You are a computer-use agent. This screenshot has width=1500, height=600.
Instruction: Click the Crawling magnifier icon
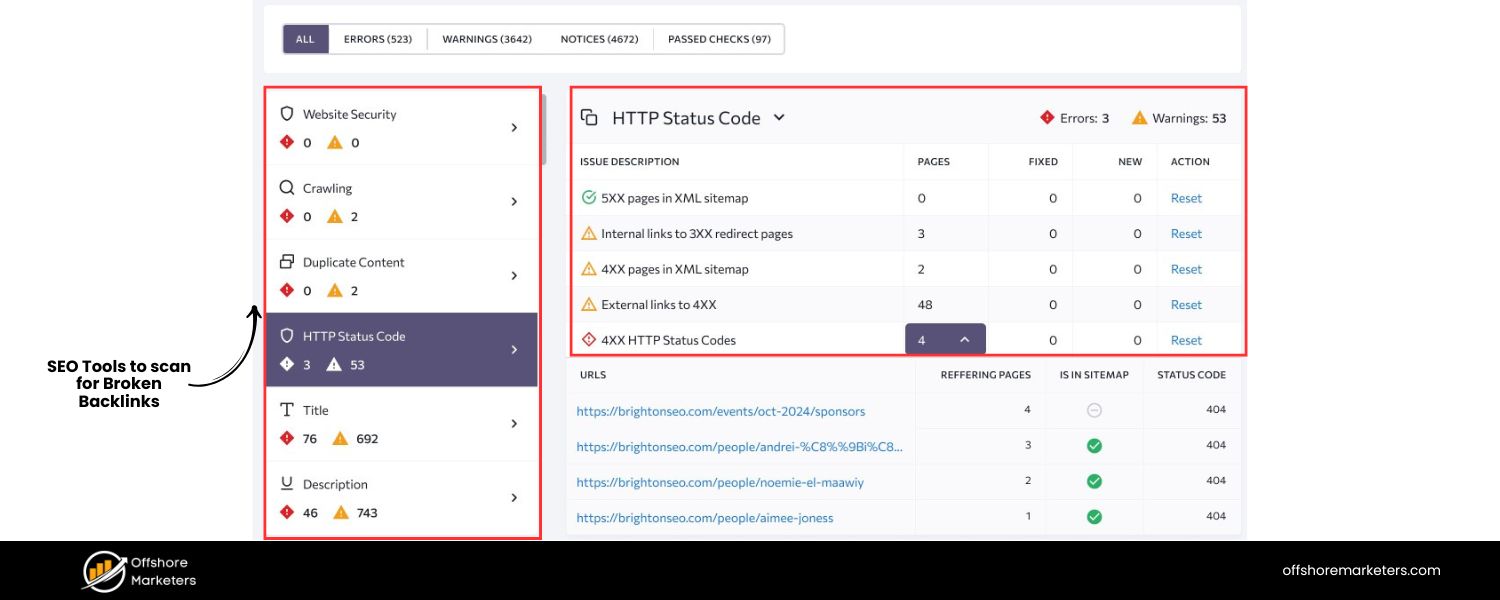[x=286, y=188]
